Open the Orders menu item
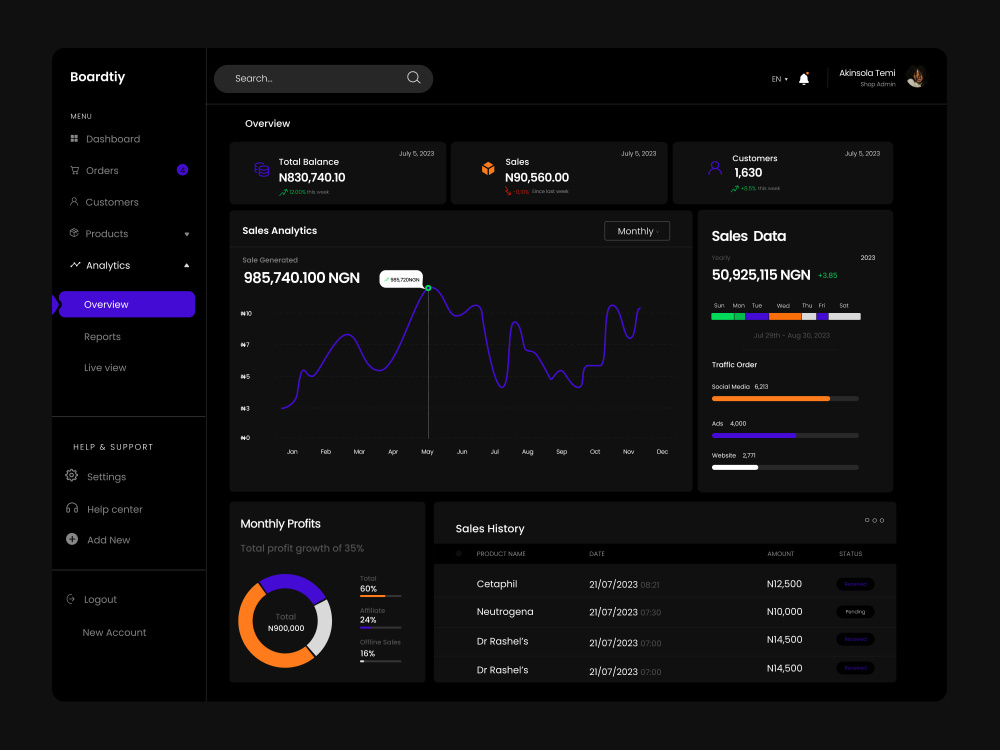 (102, 170)
